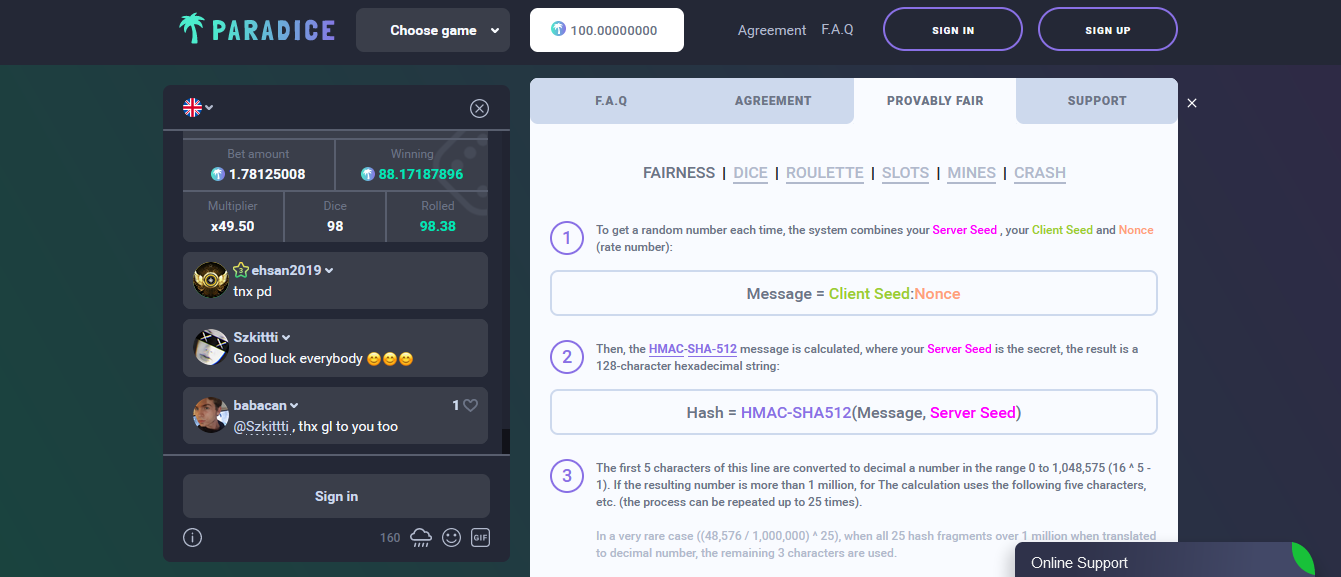The height and width of the screenshot is (577, 1341).
Task: Switch to the Support tab
Action: (x=1097, y=101)
